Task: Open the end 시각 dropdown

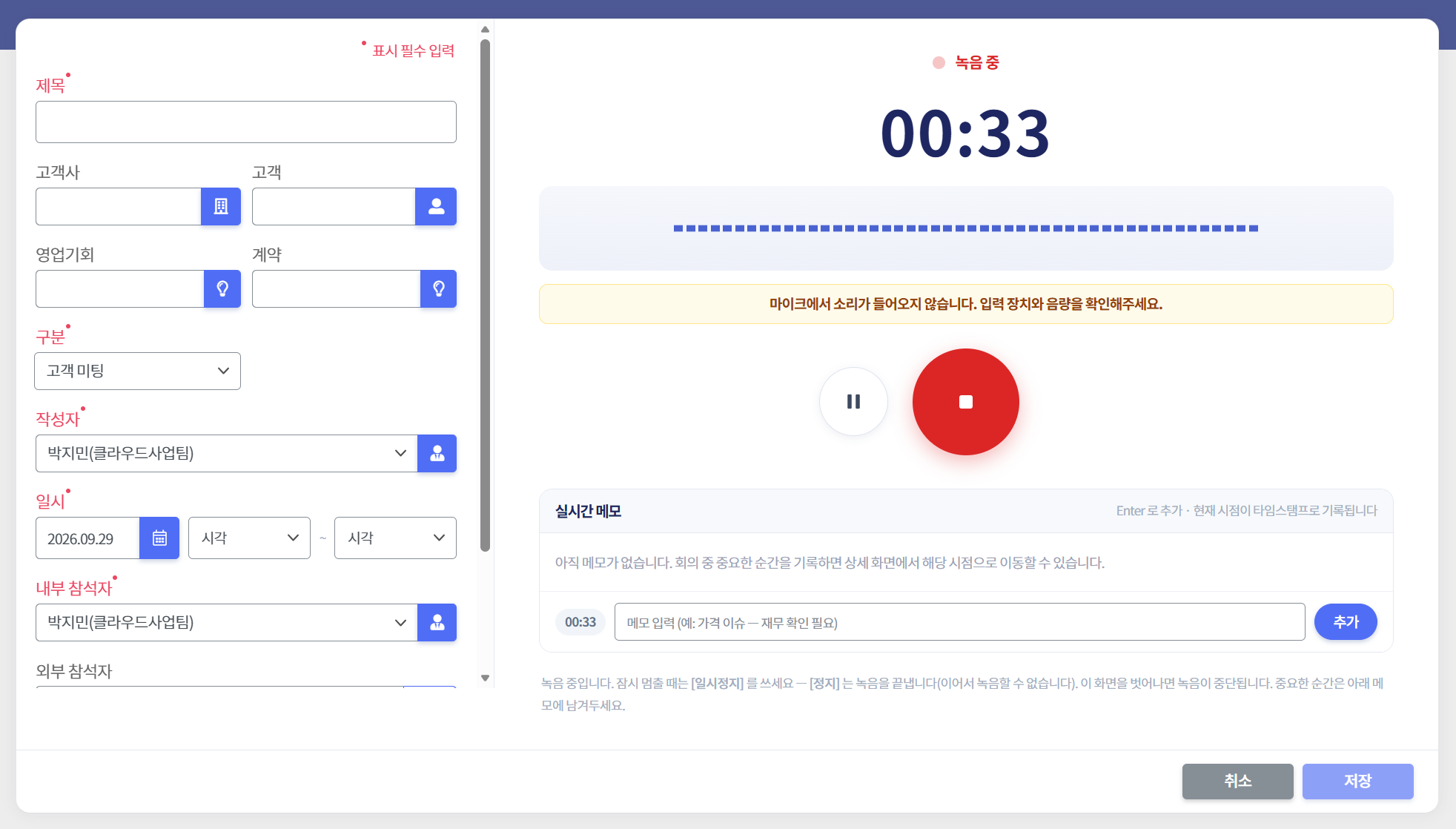Action: (395, 538)
